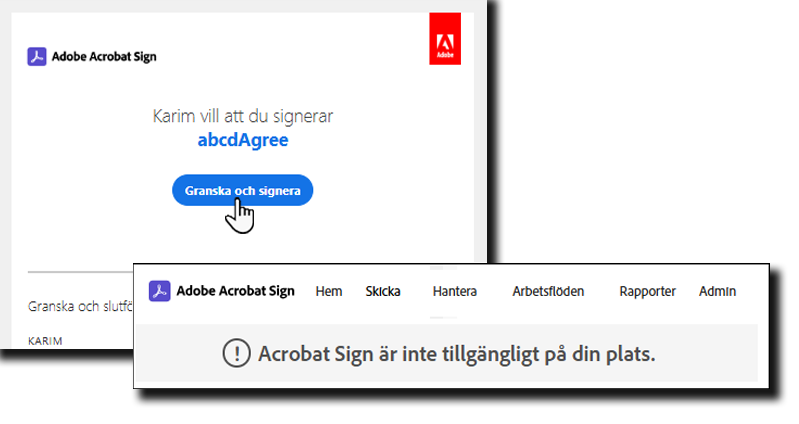Image resolution: width=799 pixels, height=424 pixels.
Task: Open the Admin menu item
Action: point(717,292)
